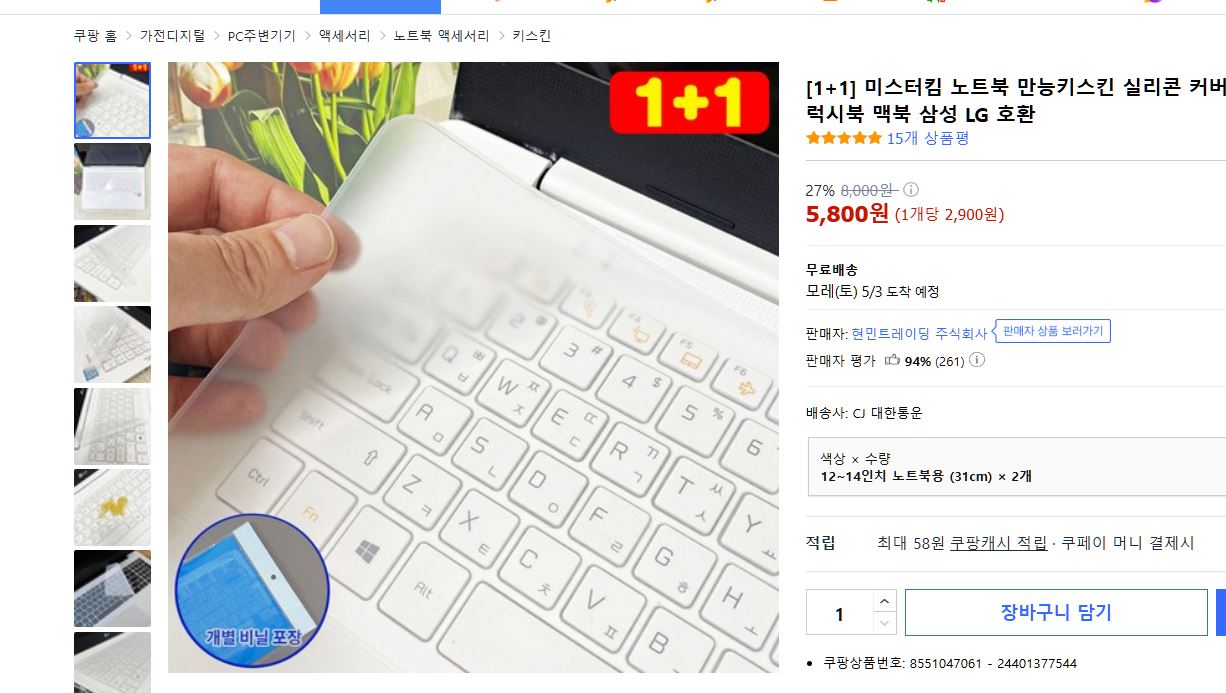Click the info icon beside seller rating
Screen dimensions: 1226x693
tap(977, 360)
